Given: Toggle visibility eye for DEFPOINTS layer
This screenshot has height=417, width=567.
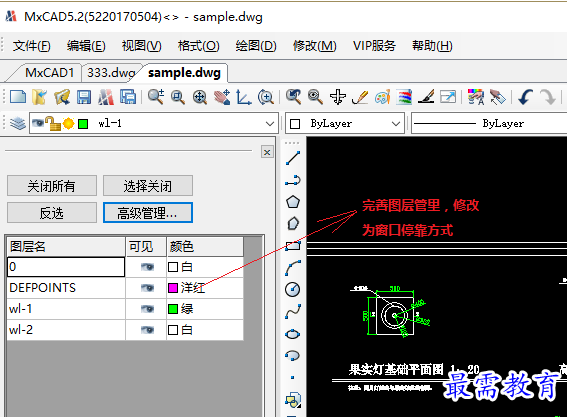Looking at the screenshot, I should pos(147,288).
